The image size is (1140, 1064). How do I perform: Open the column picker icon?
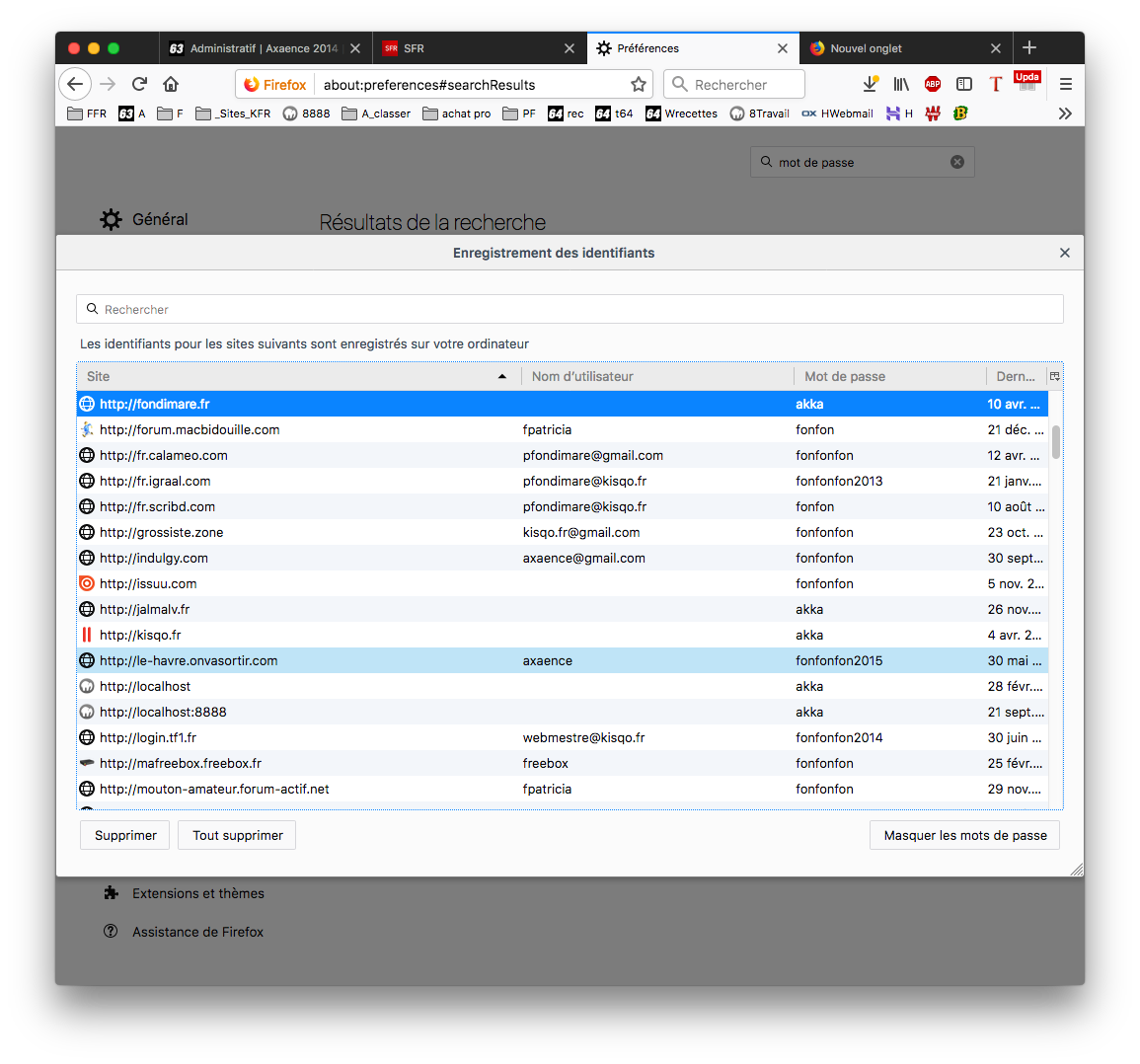[1055, 376]
